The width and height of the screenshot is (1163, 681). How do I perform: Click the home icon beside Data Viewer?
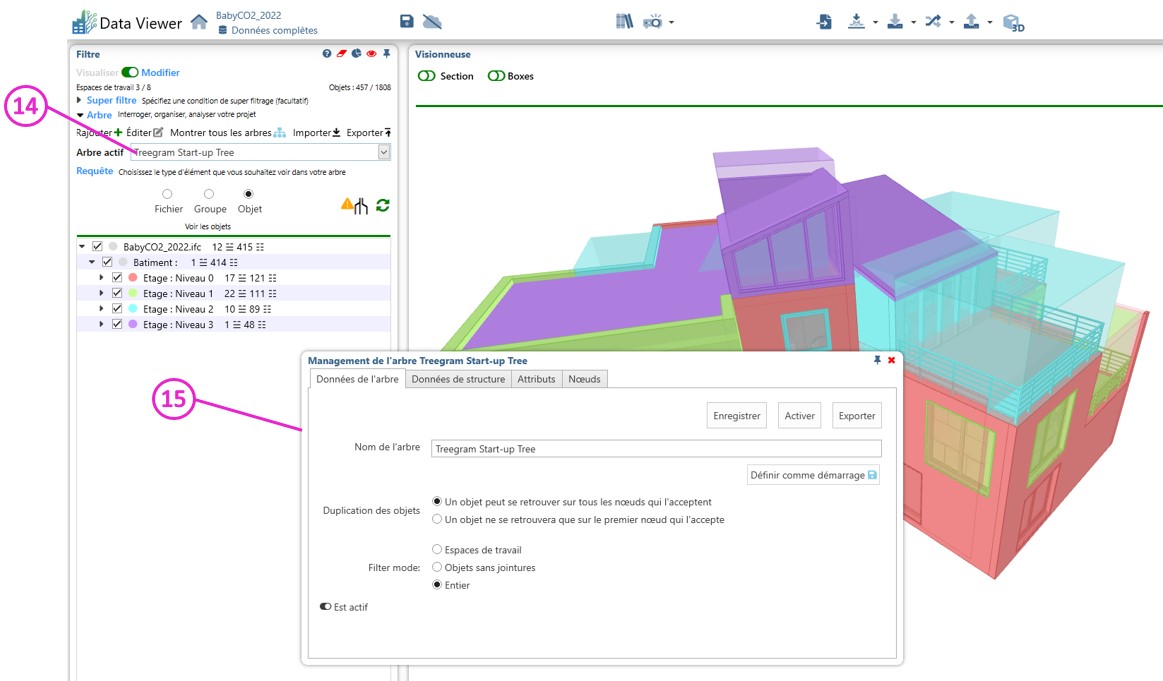pos(199,22)
